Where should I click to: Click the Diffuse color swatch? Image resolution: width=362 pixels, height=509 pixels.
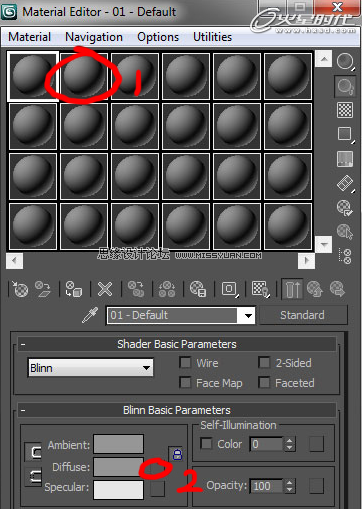[x=119, y=467]
